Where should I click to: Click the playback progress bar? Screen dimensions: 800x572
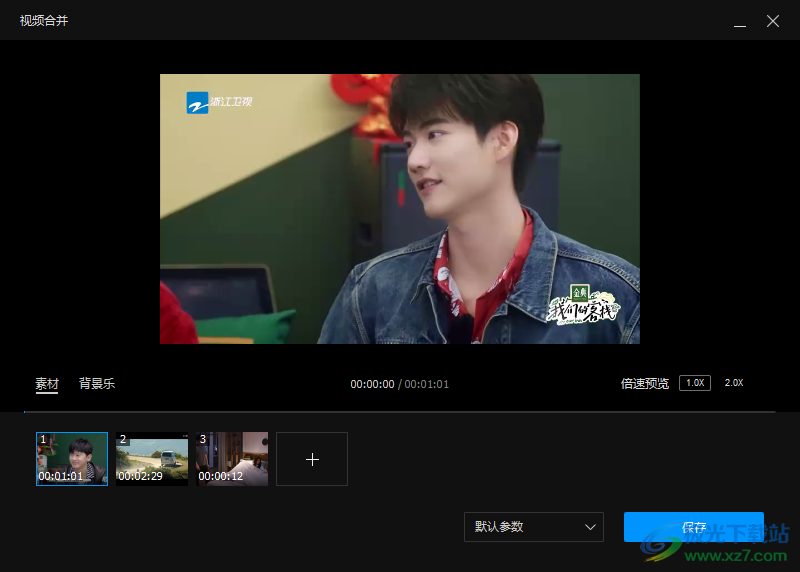[x=399, y=411]
